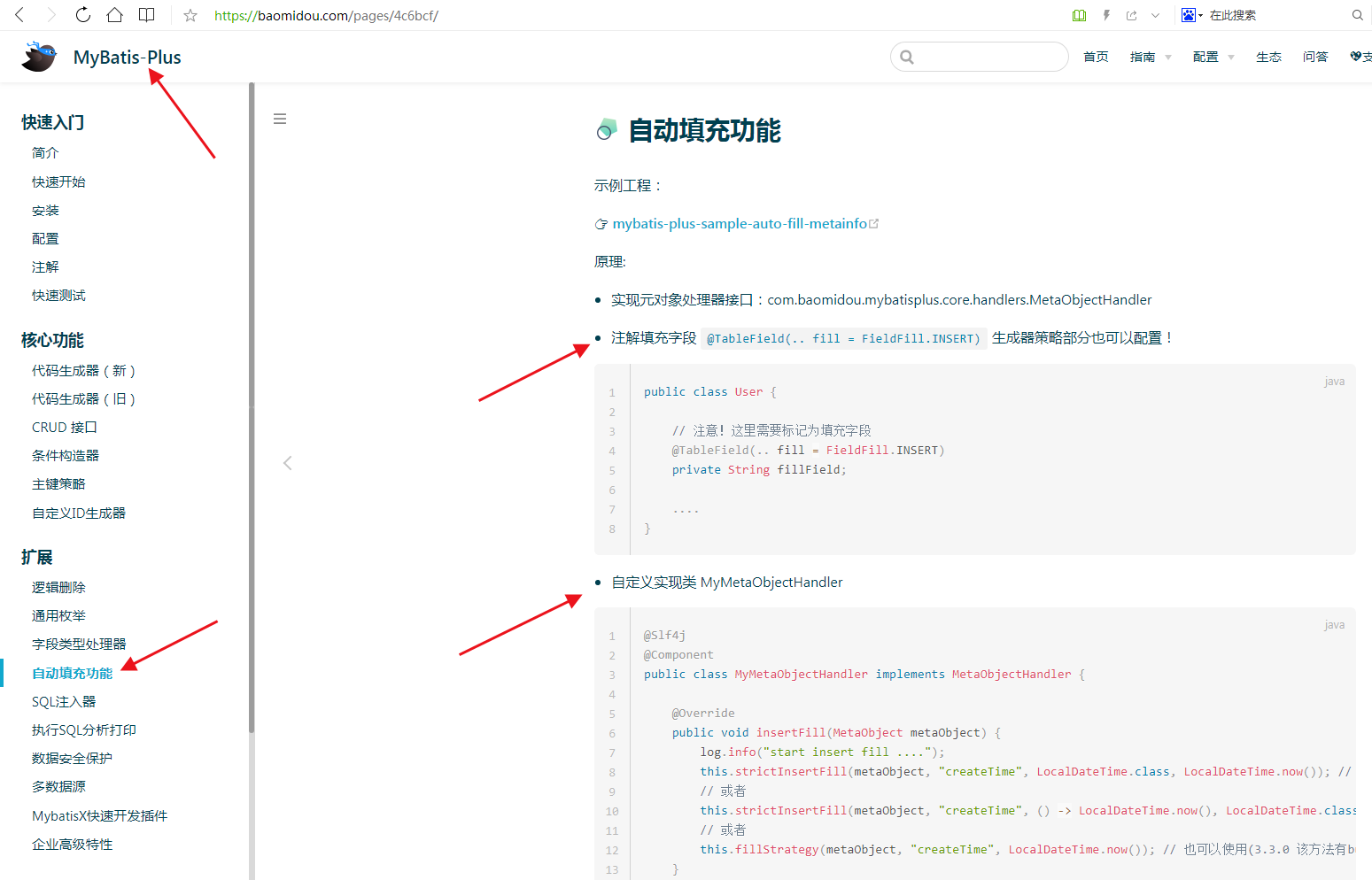Focus the site search field
This screenshot has height=880, width=1372.
[x=979, y=57]
